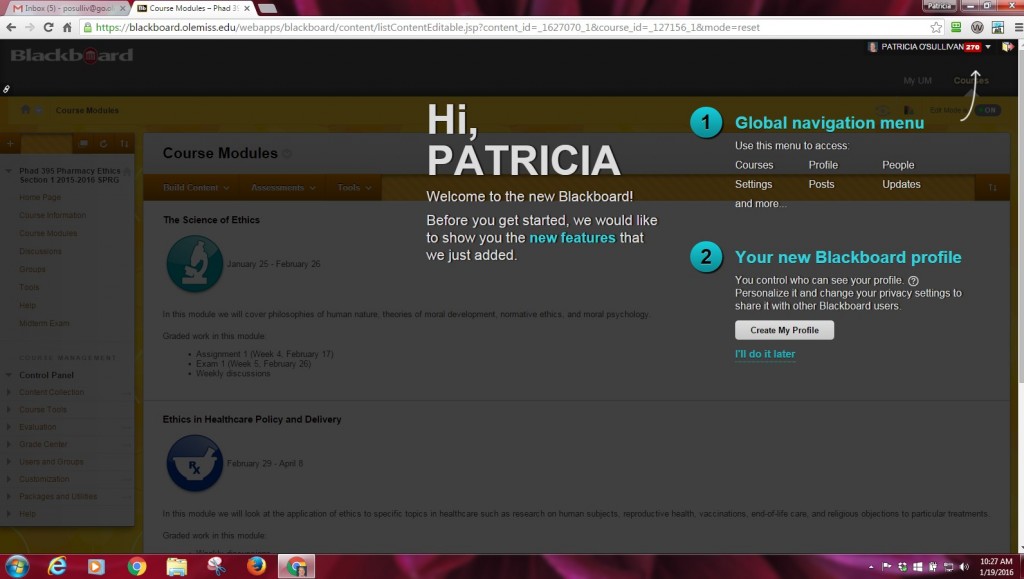1024x579 pixels.
Task: Bookmark the page with the star icon
Action: click(x=936, y=27)
